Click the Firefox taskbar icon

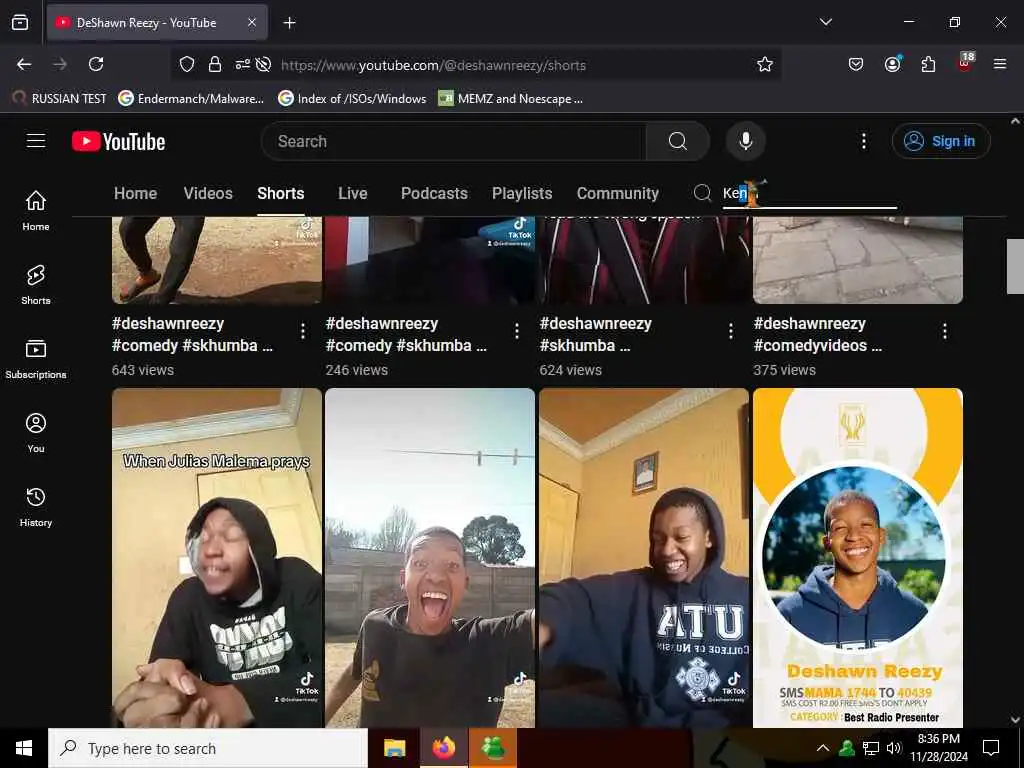coord(443,748)
